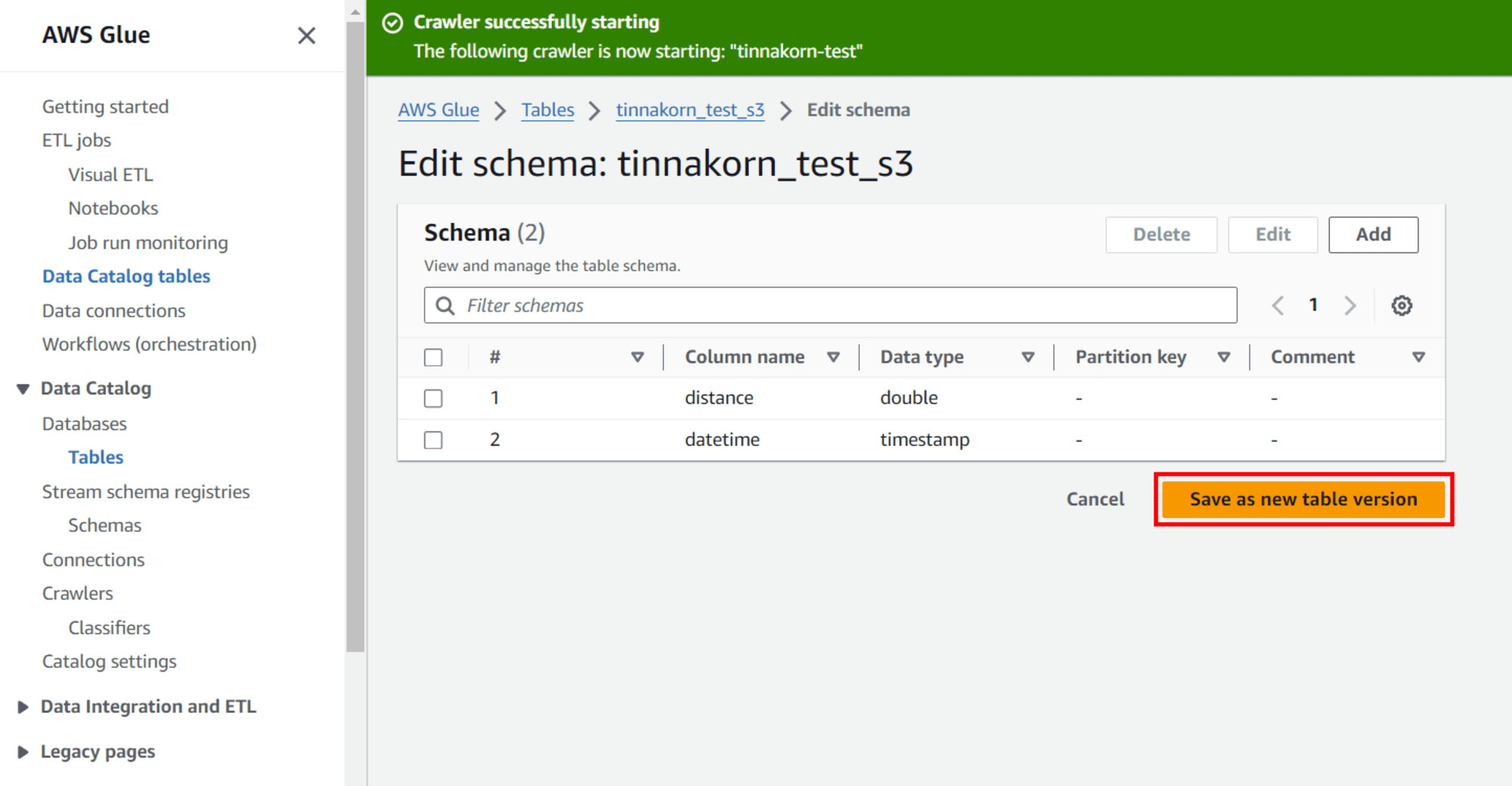Open Notebooks in sidebar
The width and height of the screenshot is (1512, 786).
tap(113, 209)
